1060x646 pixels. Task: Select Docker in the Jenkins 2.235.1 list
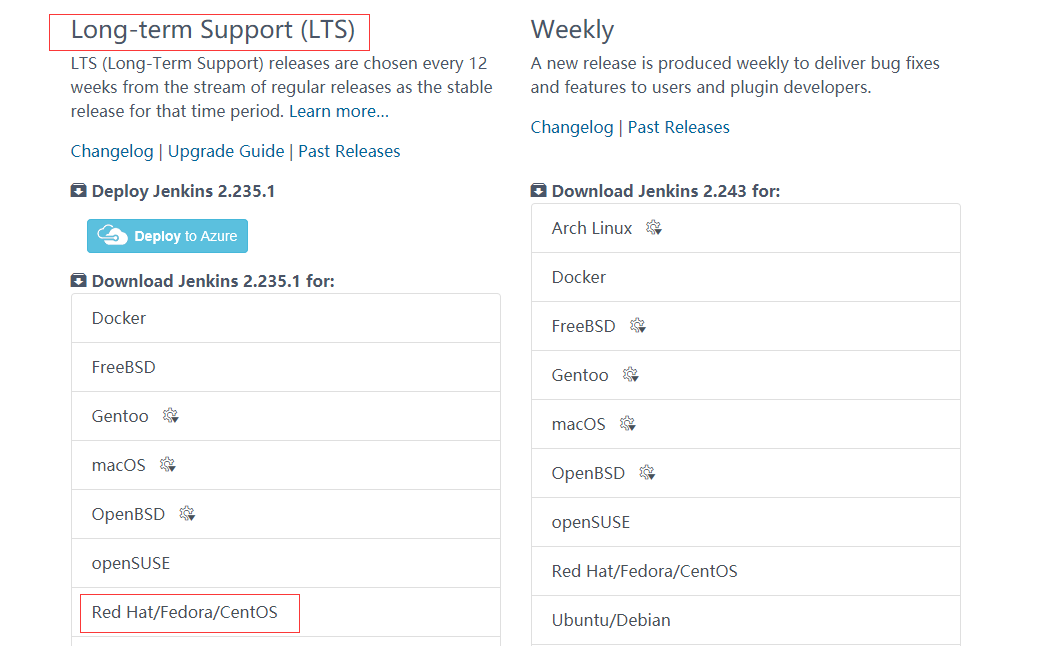coord(286,318)
